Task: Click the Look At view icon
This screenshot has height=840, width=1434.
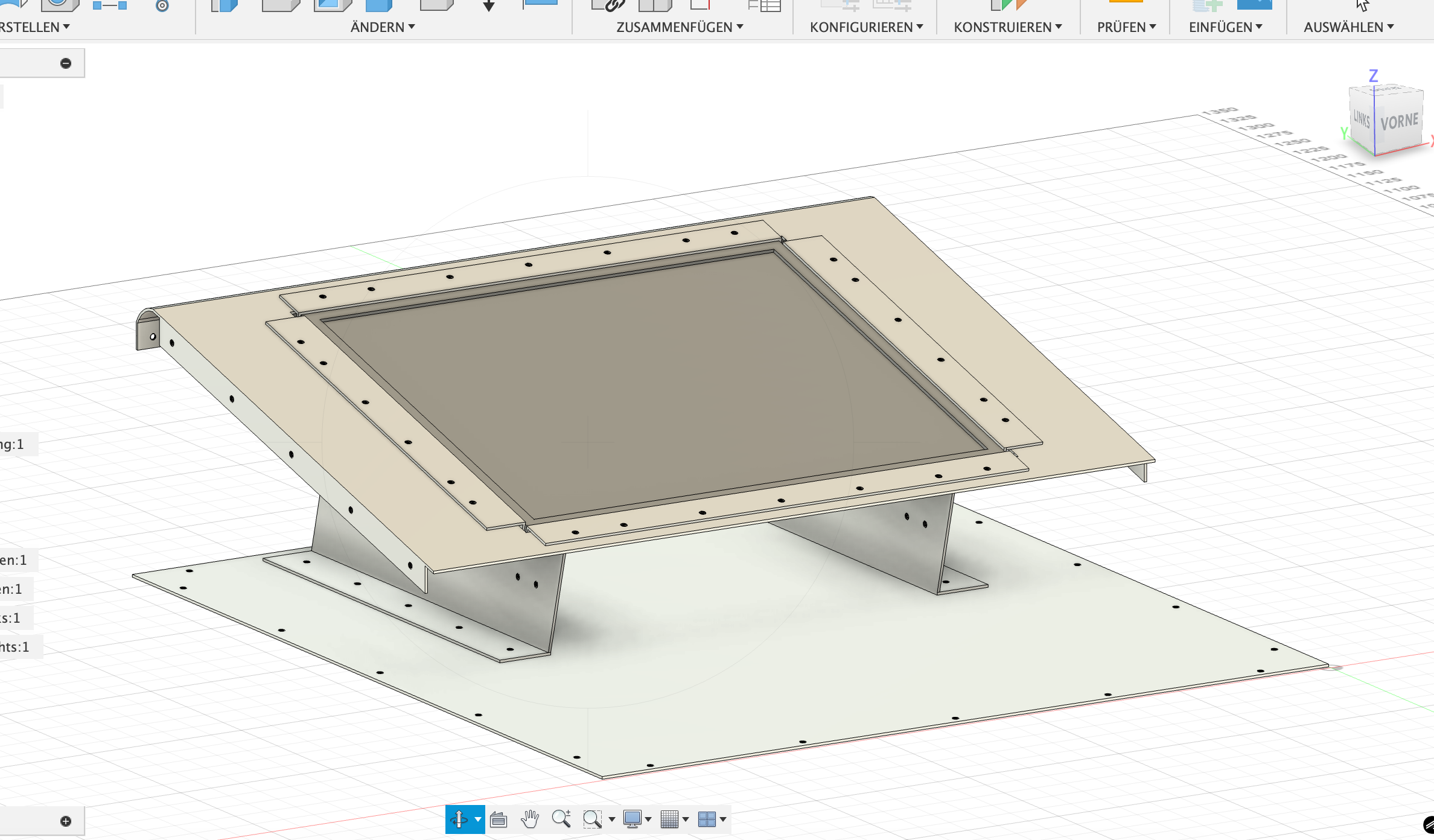Action: (x=499, y=819)
